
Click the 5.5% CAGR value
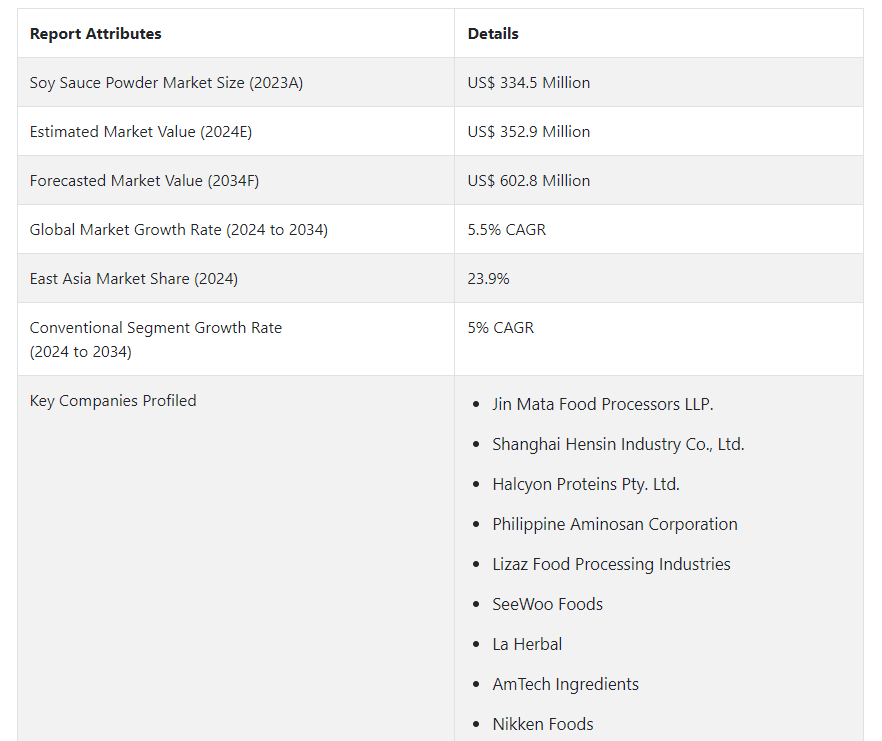tap(506, 230)
